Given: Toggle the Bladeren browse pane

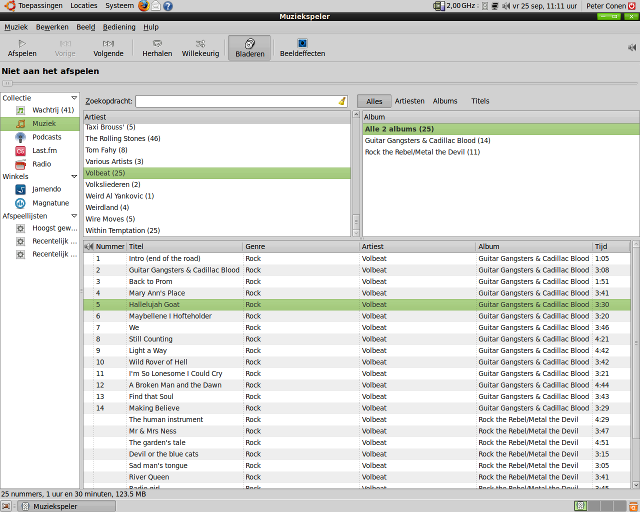Looking at the screenshot, I should 249,49.
